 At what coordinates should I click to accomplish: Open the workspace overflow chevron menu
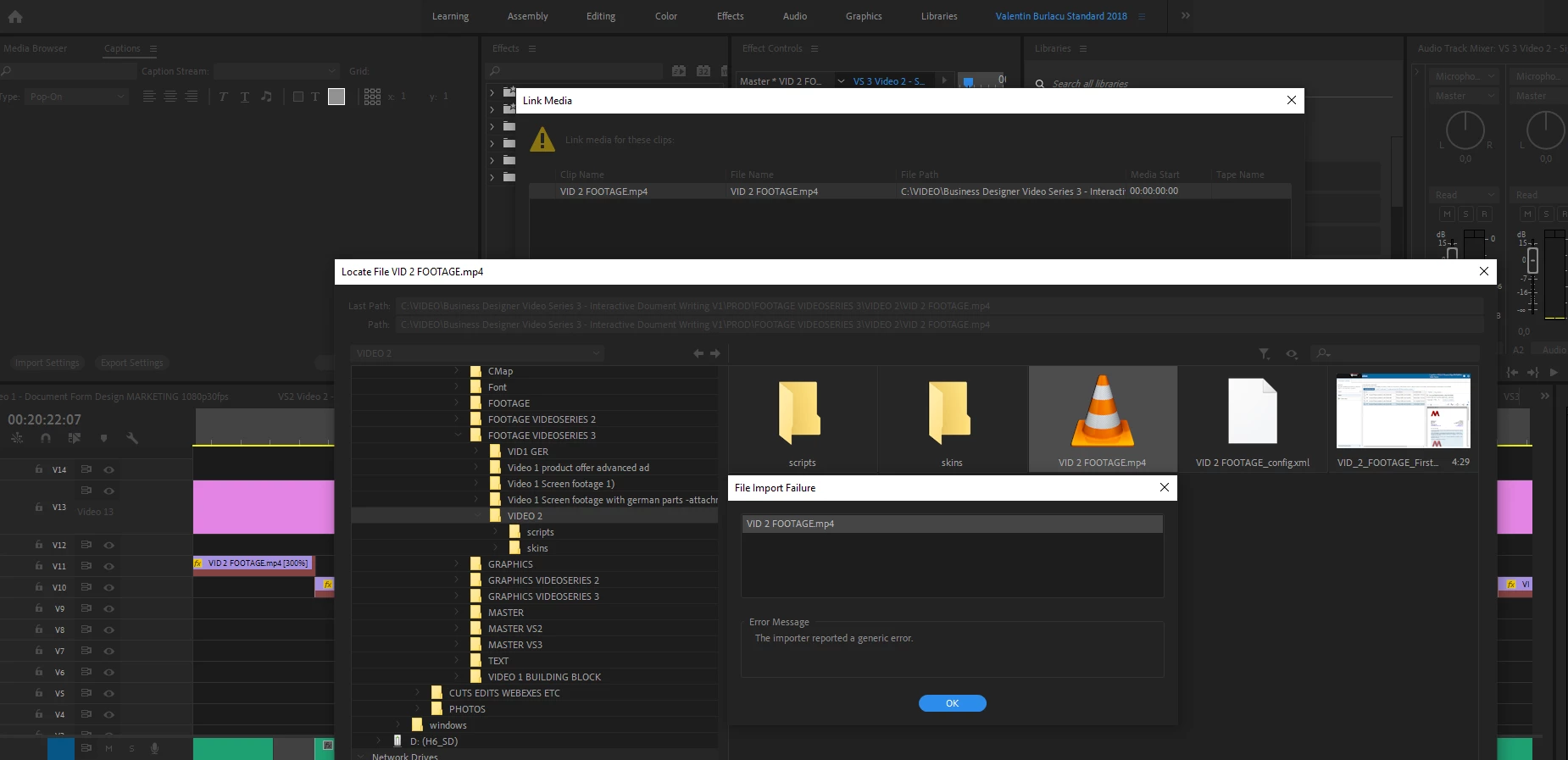tap(1185, 16)
